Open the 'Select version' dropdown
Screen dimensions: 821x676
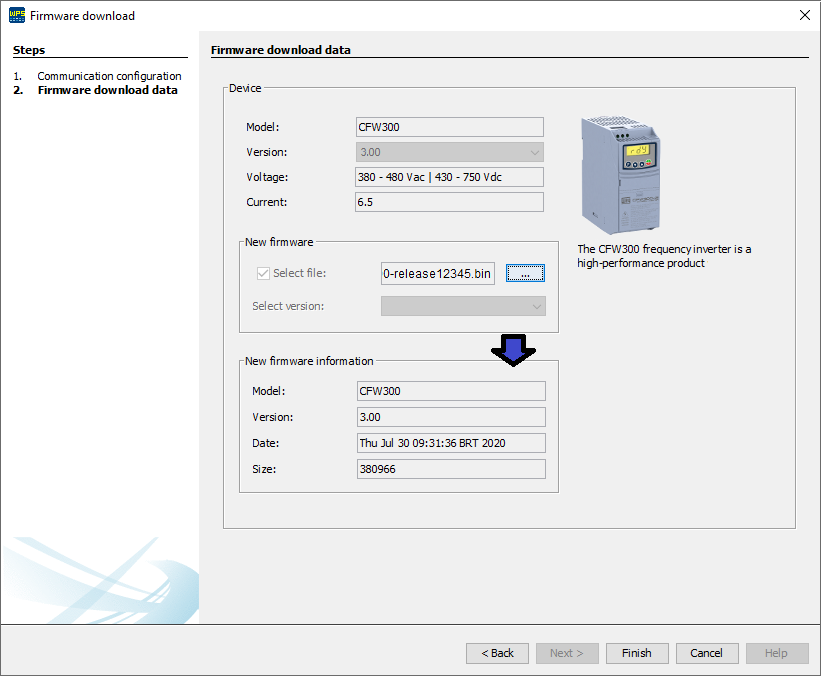(x=463, y=305)
